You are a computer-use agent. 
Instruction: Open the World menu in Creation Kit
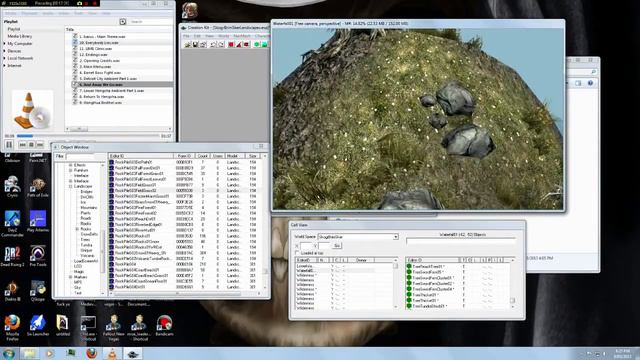coord(224,36)
